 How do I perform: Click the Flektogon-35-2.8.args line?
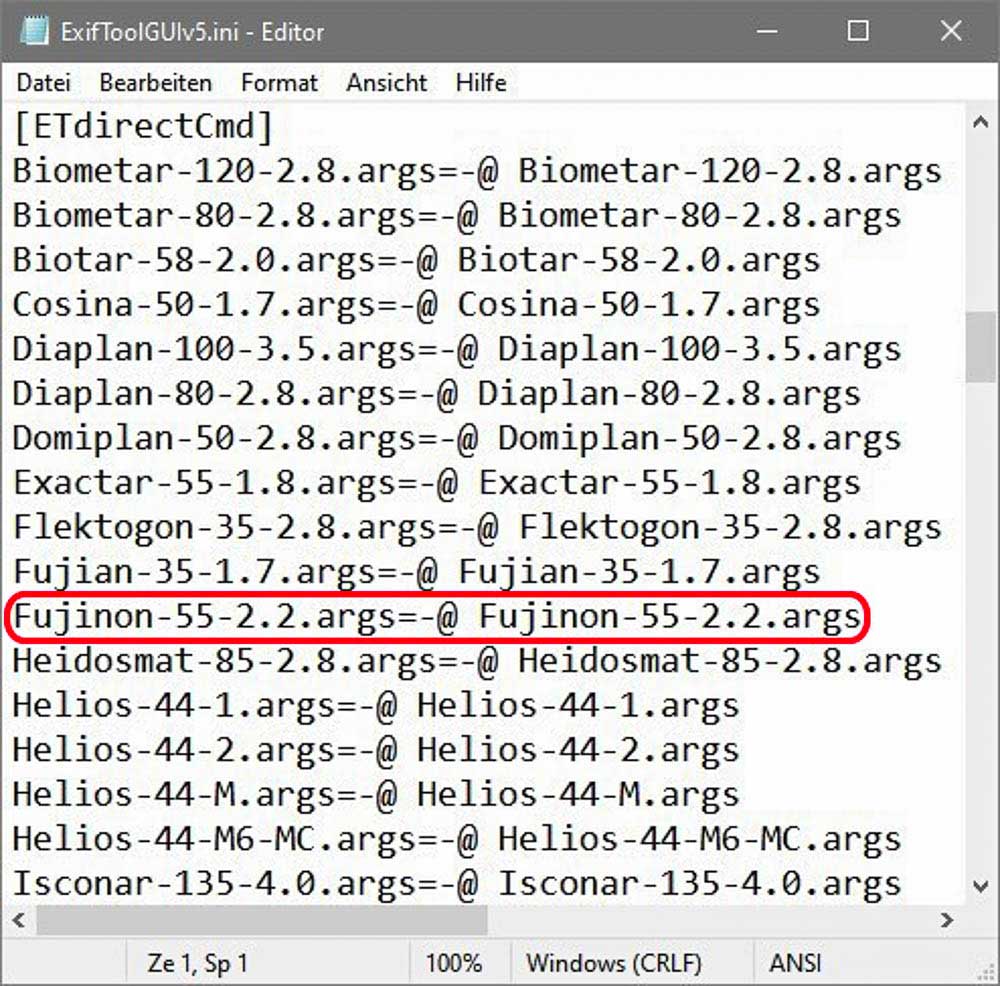pyautogui.click(x=477, y=528)
